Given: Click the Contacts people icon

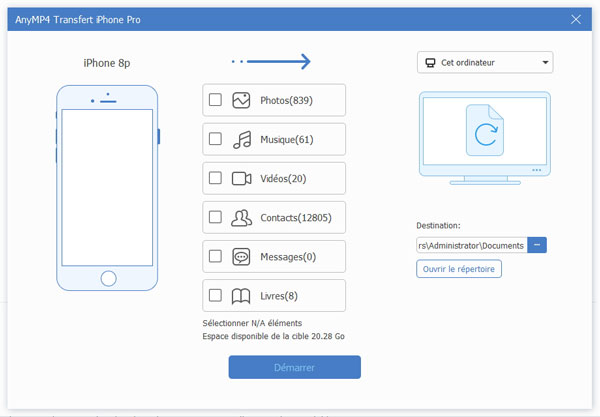Looking at the screenshot, I should point(241,217).
